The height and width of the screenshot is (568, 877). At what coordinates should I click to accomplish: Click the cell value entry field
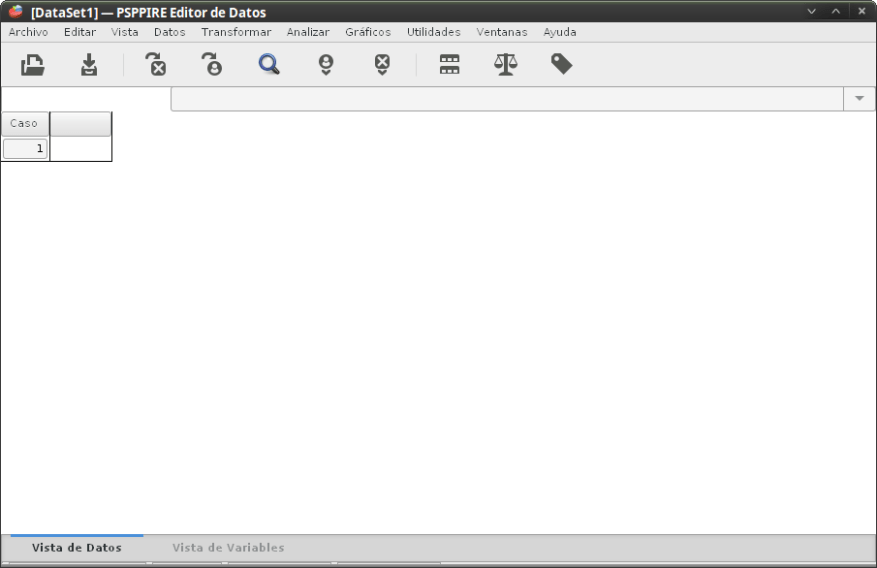(x=507, y=99)
